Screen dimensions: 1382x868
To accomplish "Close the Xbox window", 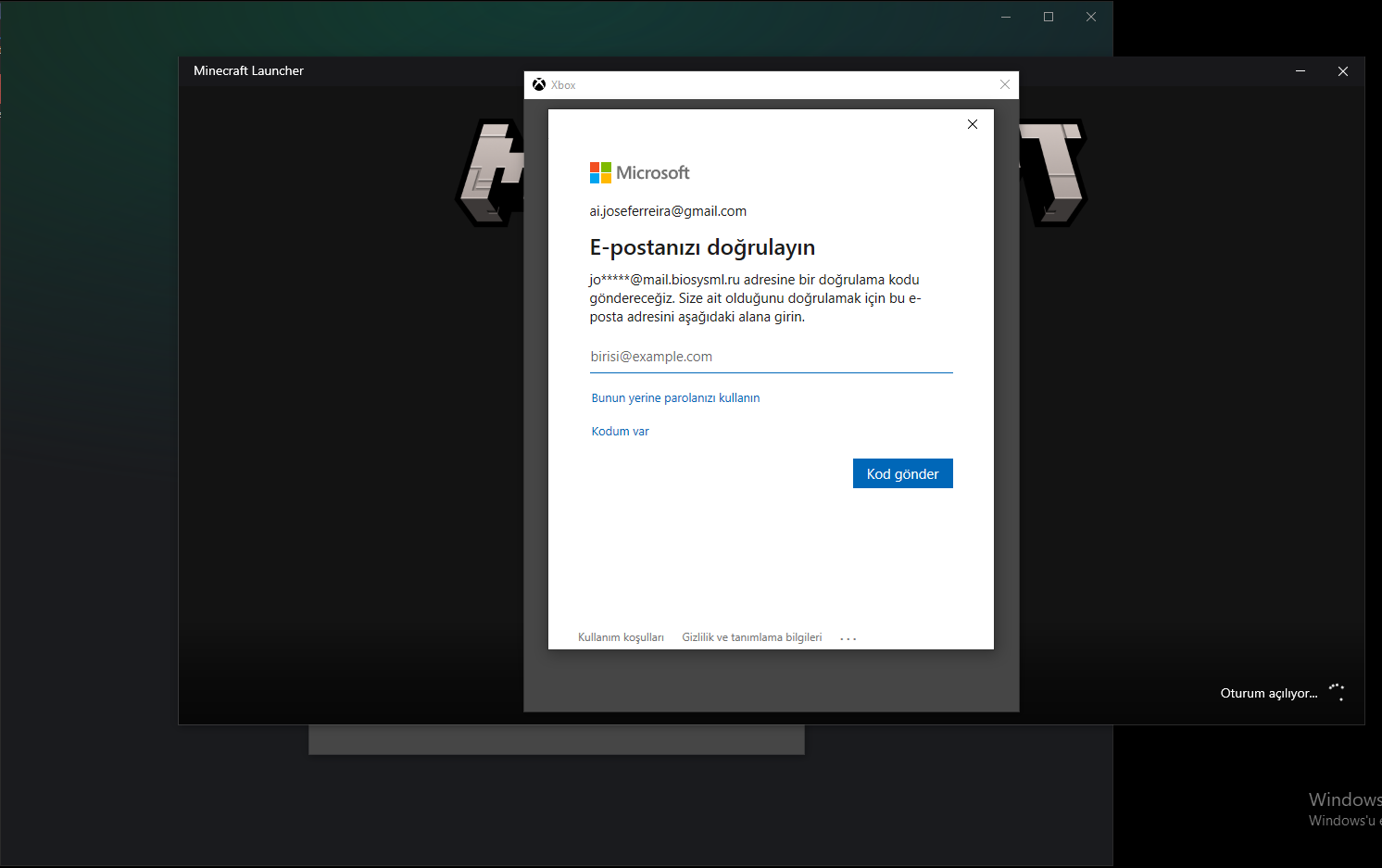I will click(1005, 84).
